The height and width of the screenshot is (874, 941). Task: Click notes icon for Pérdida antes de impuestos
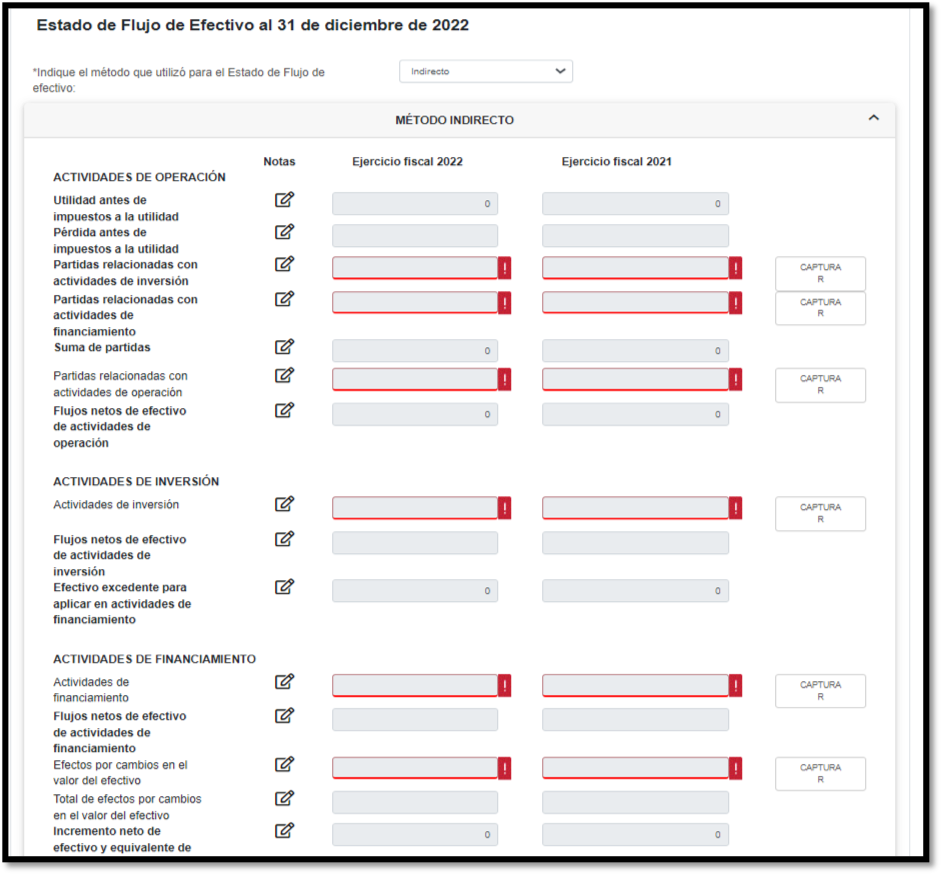[285, 232]
